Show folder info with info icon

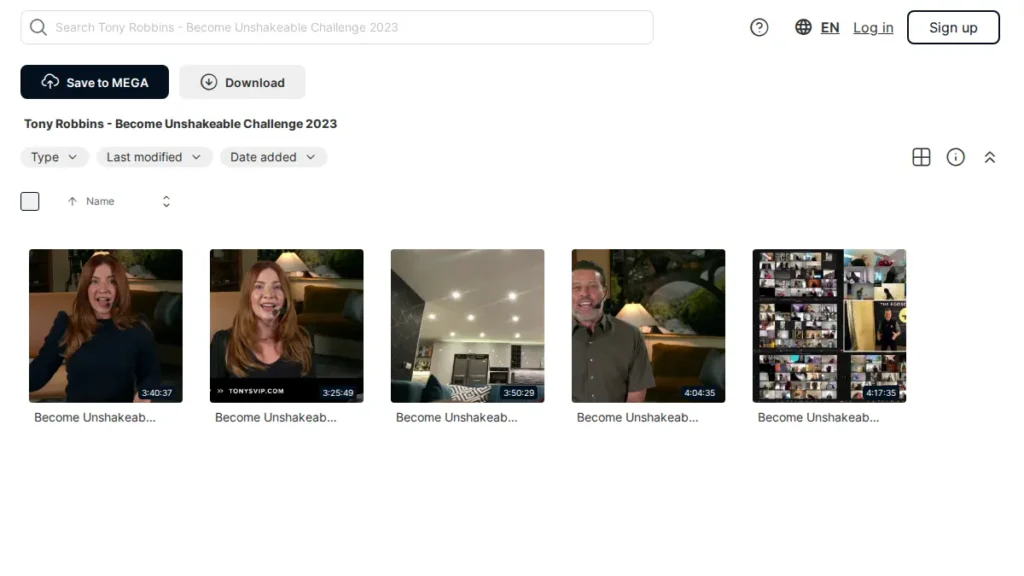955,157
